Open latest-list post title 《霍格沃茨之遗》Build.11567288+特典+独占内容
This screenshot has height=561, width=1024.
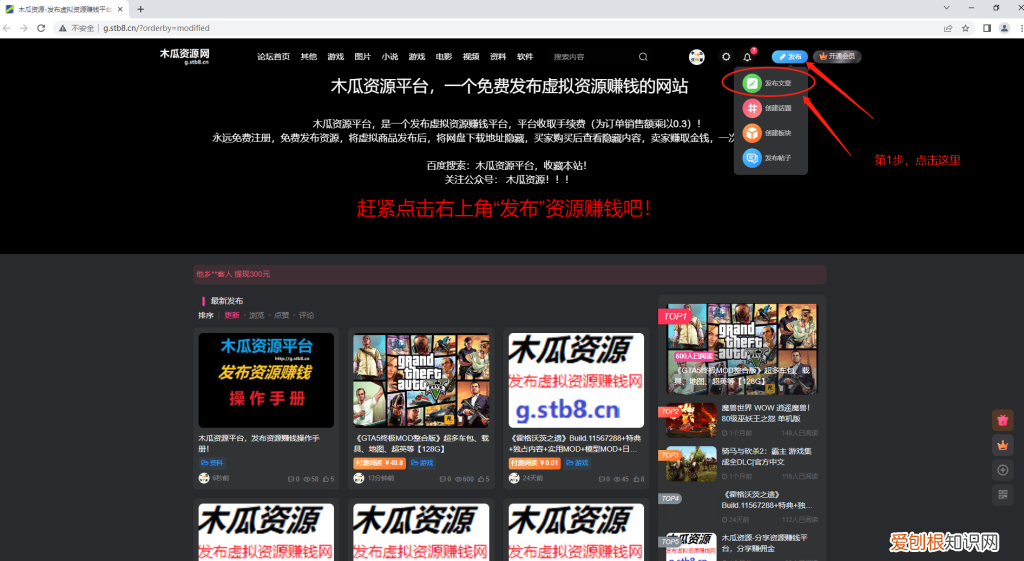click(x=576, y=443)
